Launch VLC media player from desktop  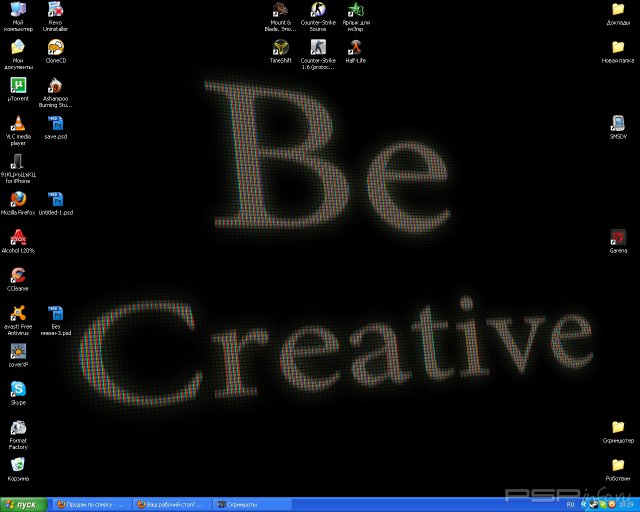(18, 124)
